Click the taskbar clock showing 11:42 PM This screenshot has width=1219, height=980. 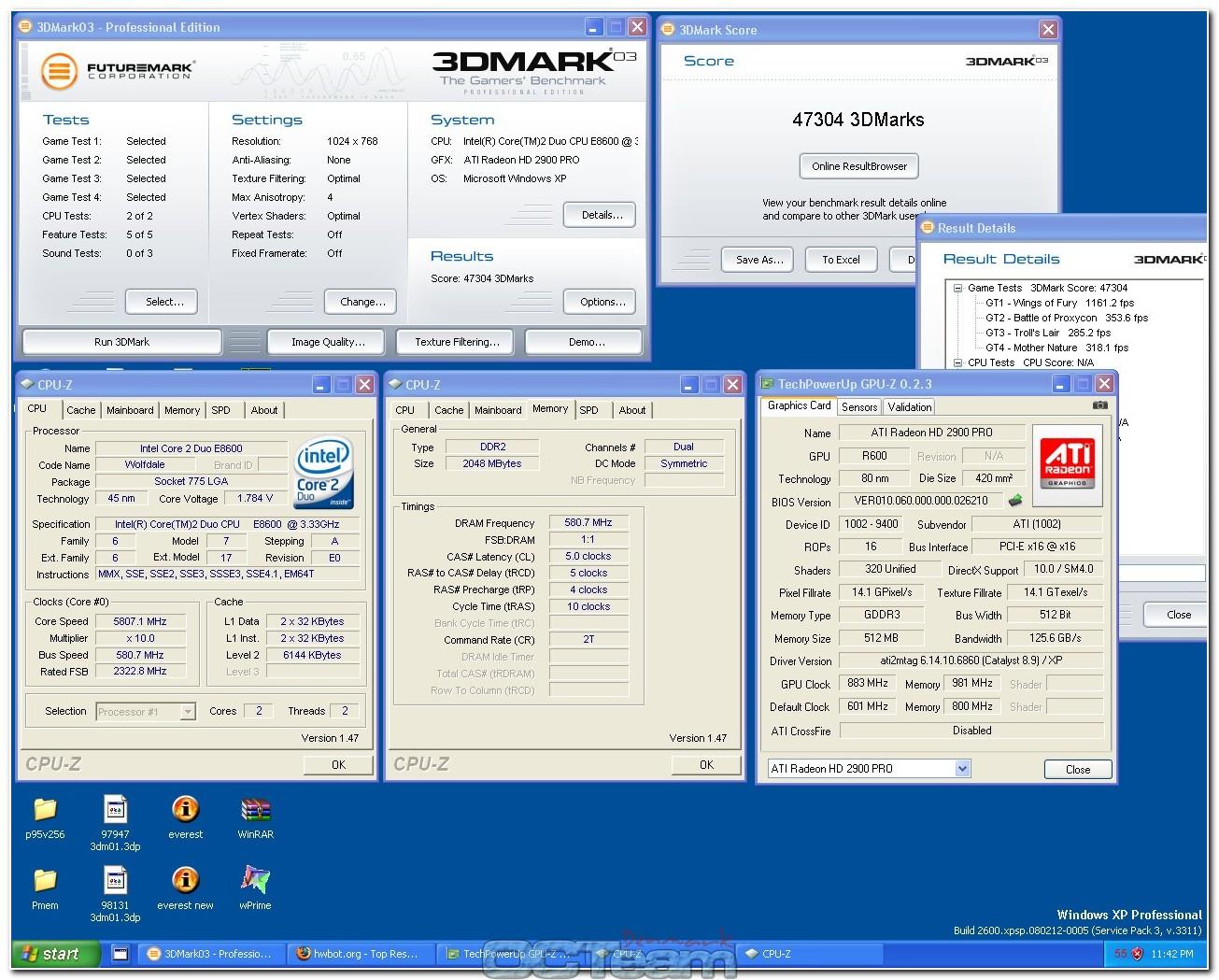click(x=1172, y=954)
